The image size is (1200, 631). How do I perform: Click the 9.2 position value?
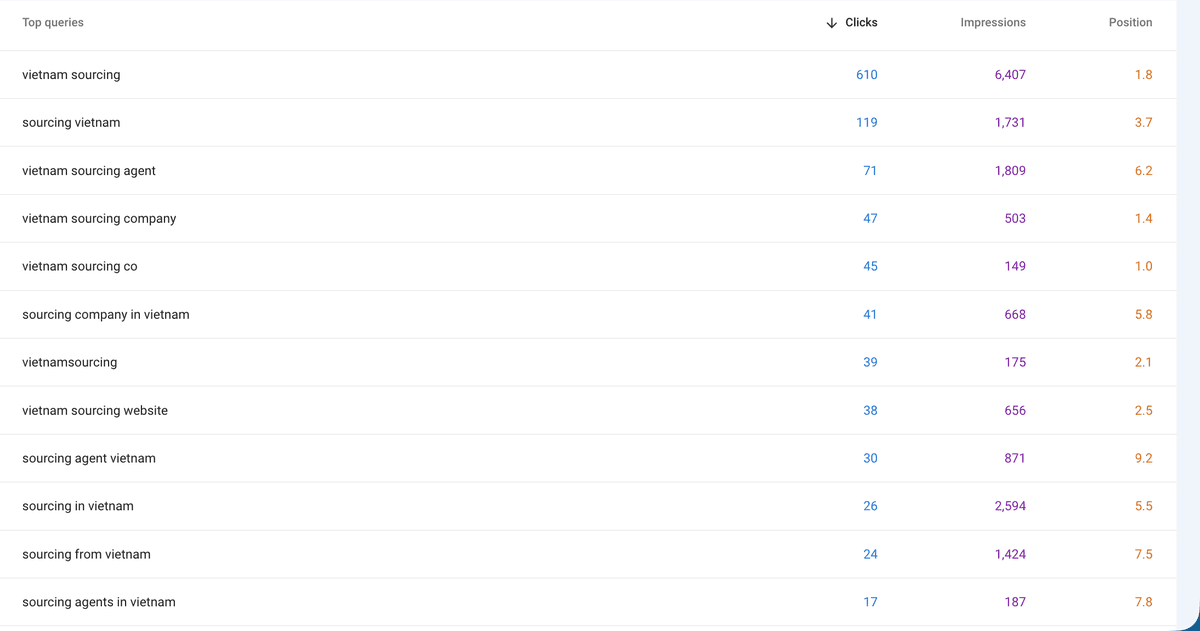pyautogui.click(x=1143, y=459)
